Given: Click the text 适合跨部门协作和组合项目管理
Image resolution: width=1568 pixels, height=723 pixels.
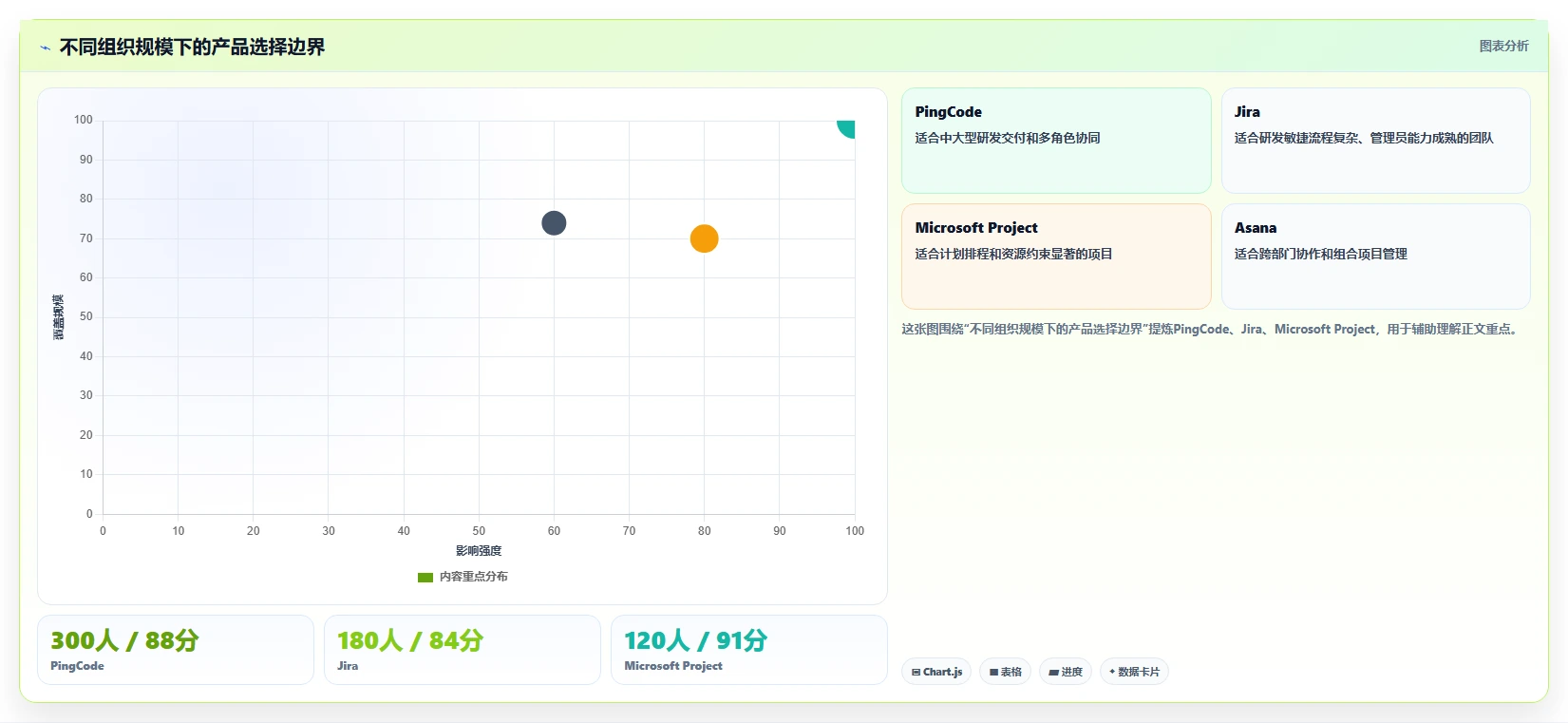Looking at the screenshot, I should pyautogui.click(x=1321, y=254).
